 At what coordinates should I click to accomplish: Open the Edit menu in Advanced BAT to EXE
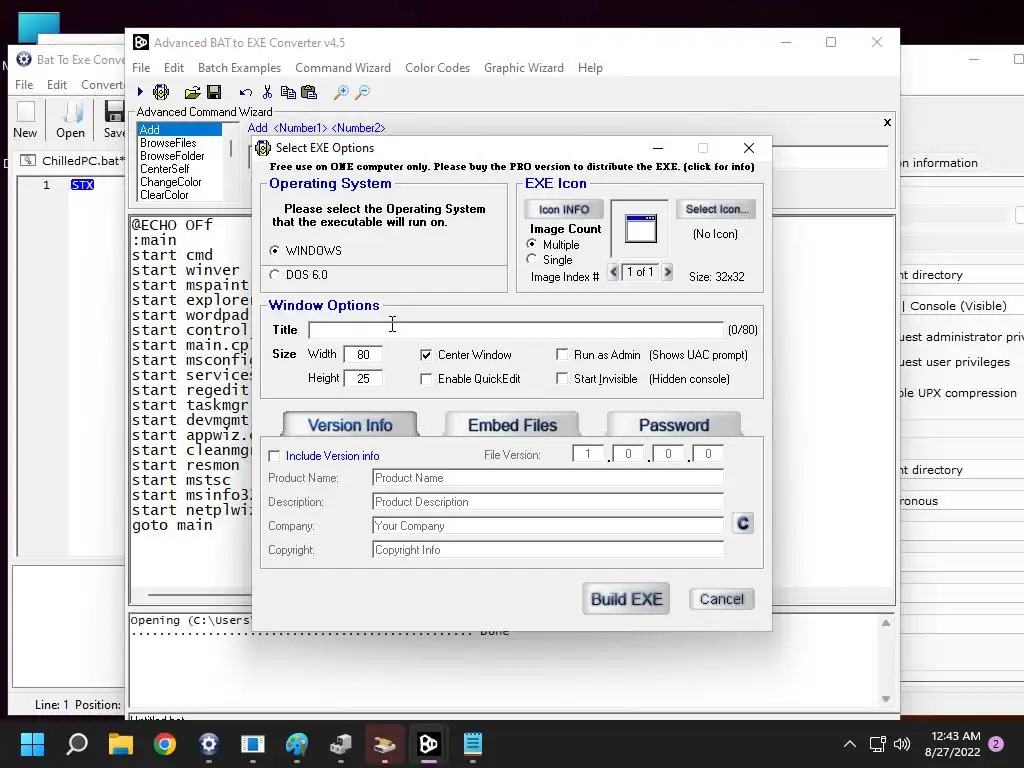tap(174, 68)
